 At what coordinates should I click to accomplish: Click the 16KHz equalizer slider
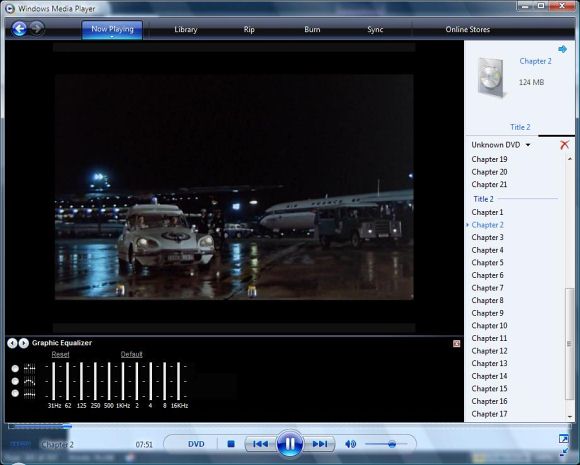pos(178,381)
